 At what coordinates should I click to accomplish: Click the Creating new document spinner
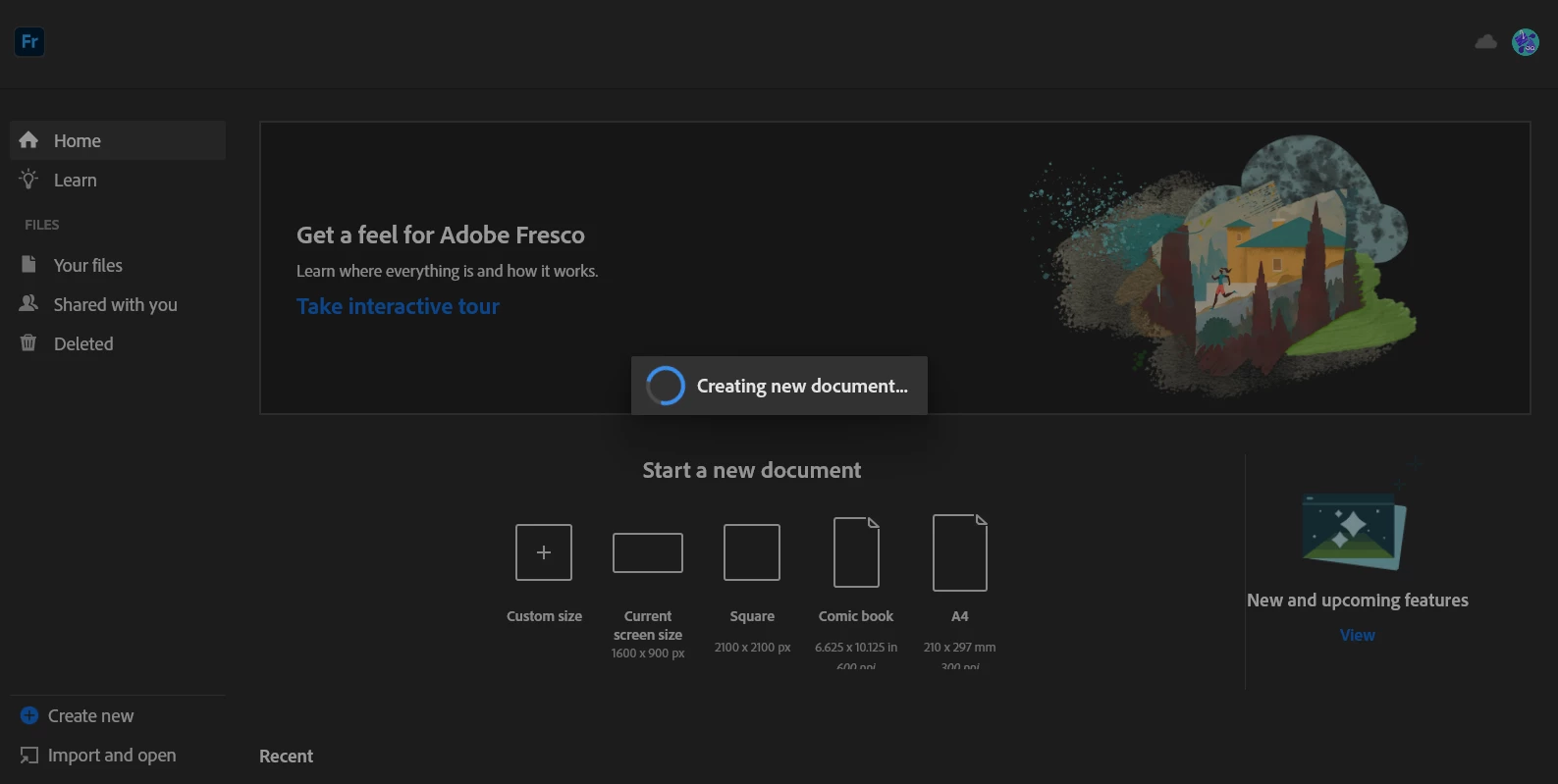[665, 386]
